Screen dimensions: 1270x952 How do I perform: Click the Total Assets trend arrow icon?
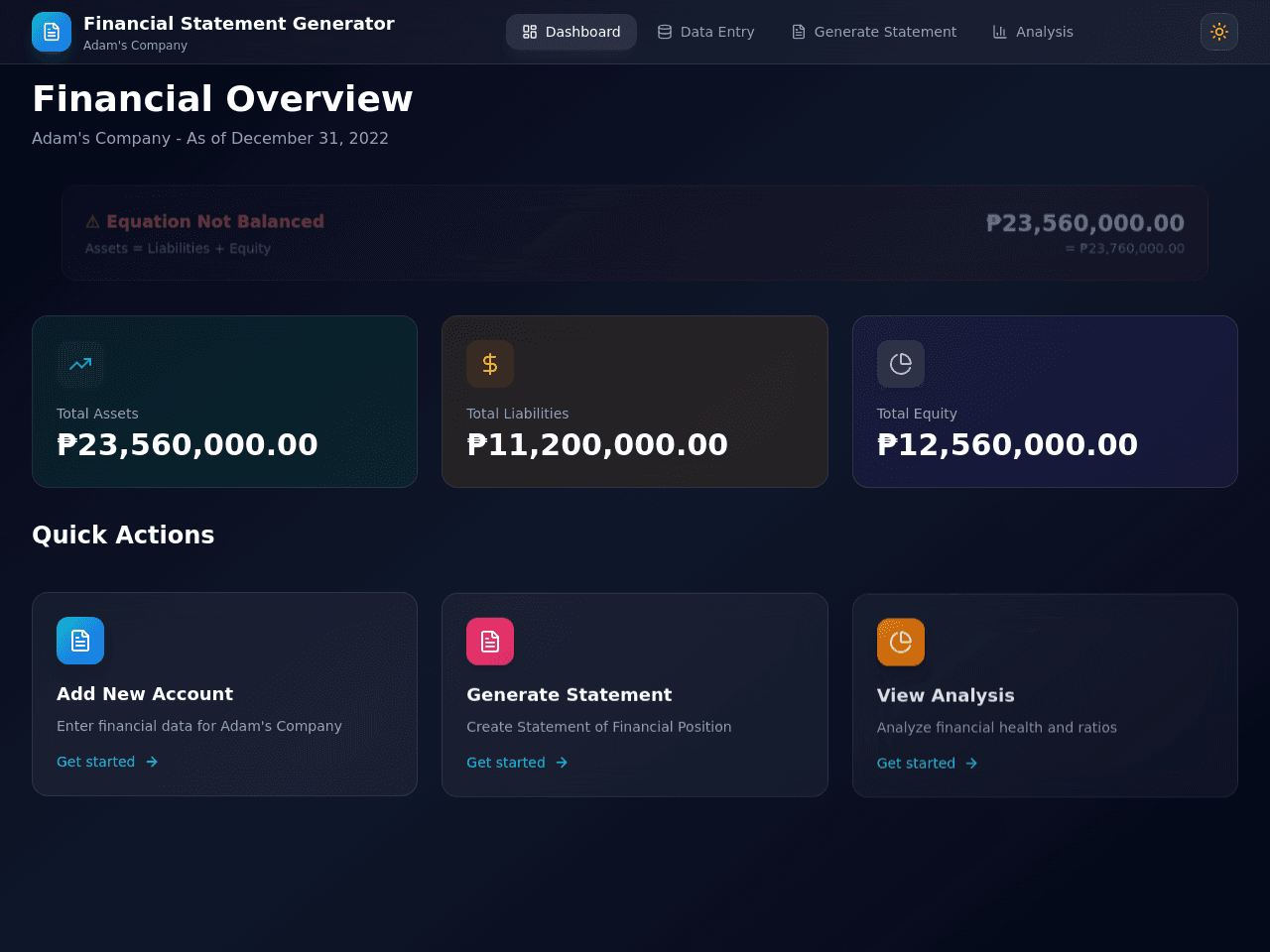(x=80, y=364)
